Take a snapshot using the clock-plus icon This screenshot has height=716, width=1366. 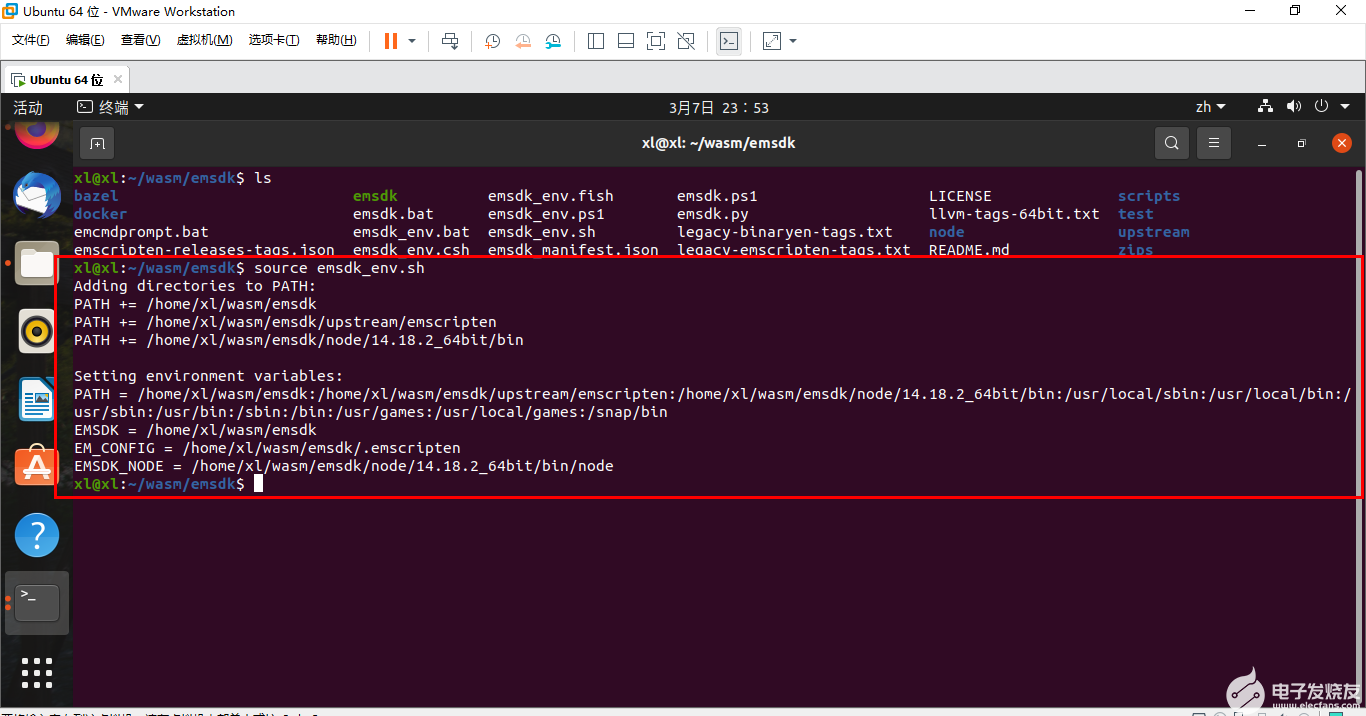(493, 41)
